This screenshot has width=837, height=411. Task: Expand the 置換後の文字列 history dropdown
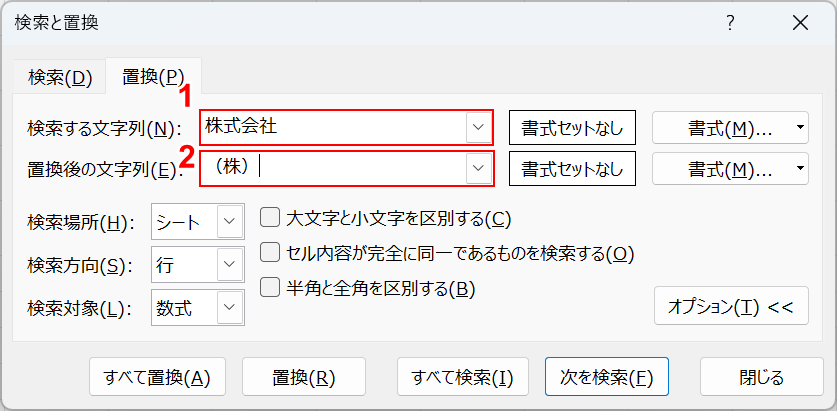(478, 168)
